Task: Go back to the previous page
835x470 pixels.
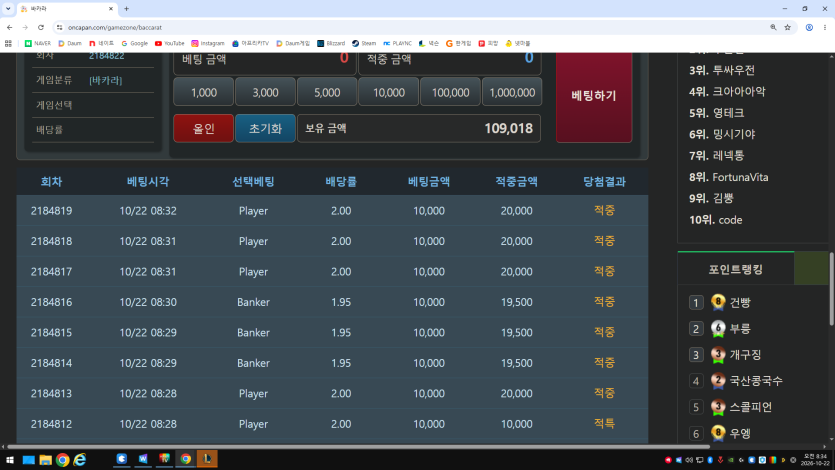Action: [10, 27]
